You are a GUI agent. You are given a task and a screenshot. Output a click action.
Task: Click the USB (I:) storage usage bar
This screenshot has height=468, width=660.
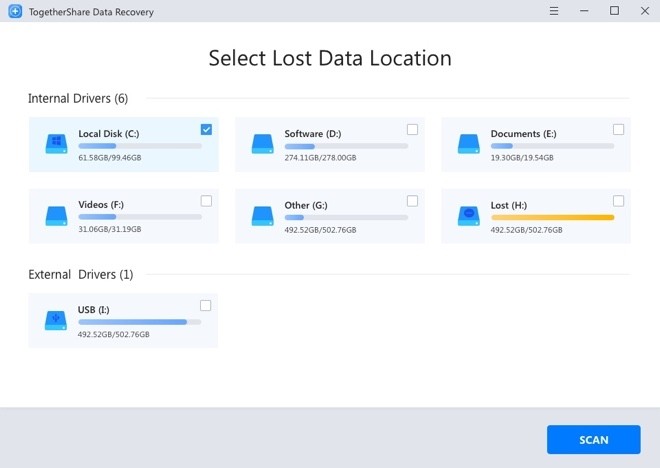[139, 322]
